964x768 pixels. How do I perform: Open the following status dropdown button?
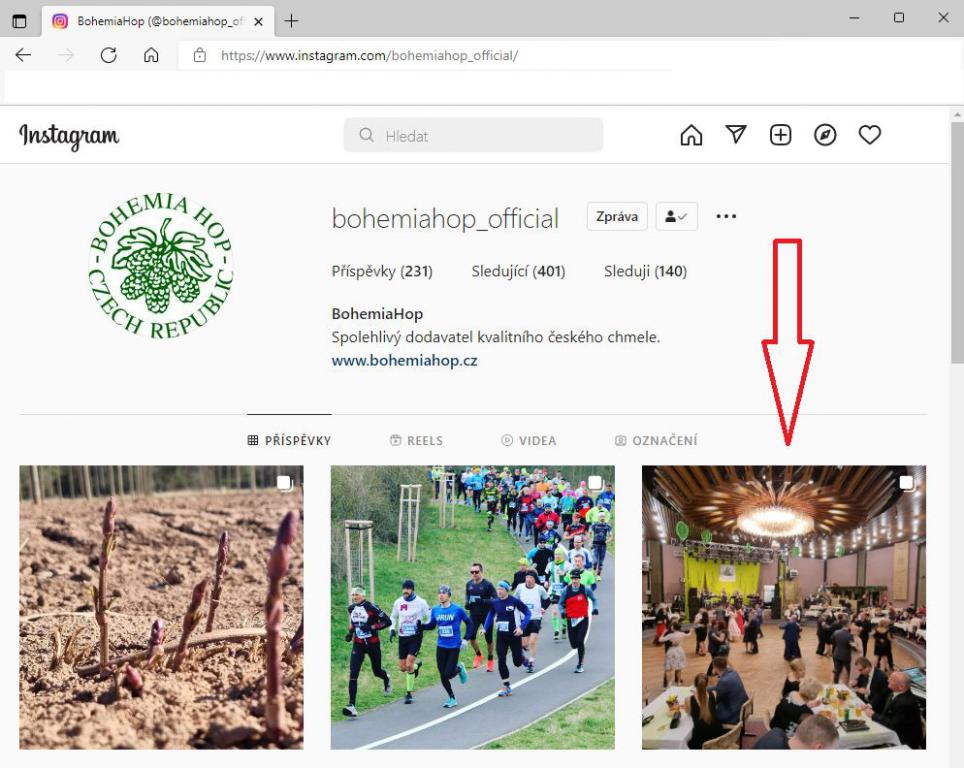676,216
